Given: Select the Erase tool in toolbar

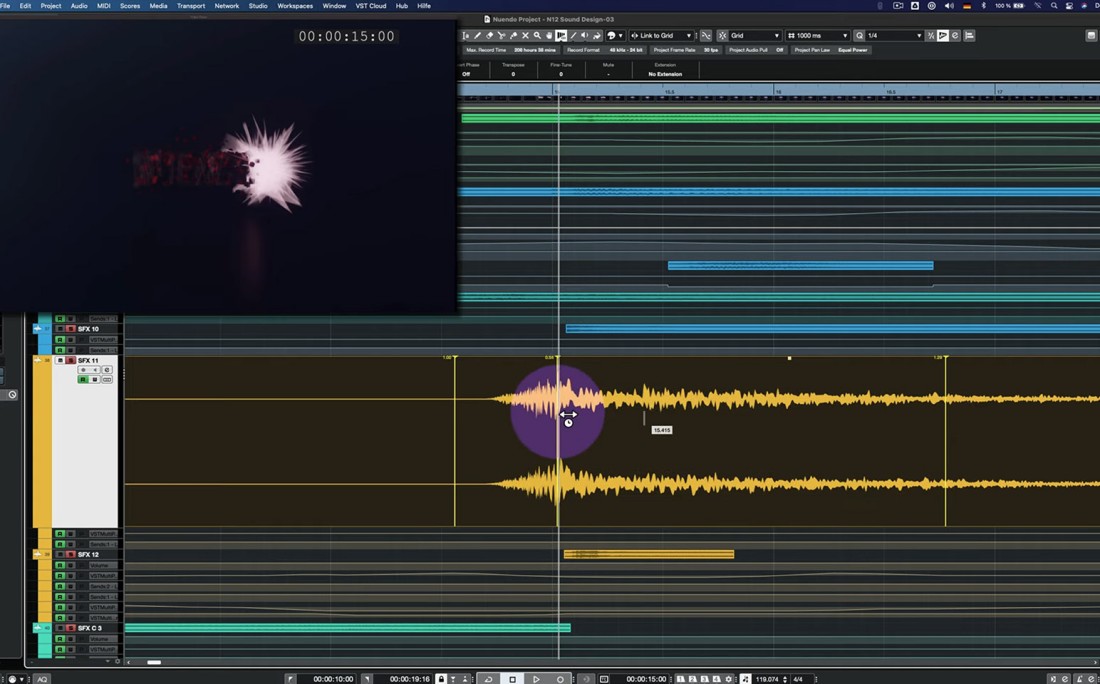Looking at the screenshot, I should 489,36.
